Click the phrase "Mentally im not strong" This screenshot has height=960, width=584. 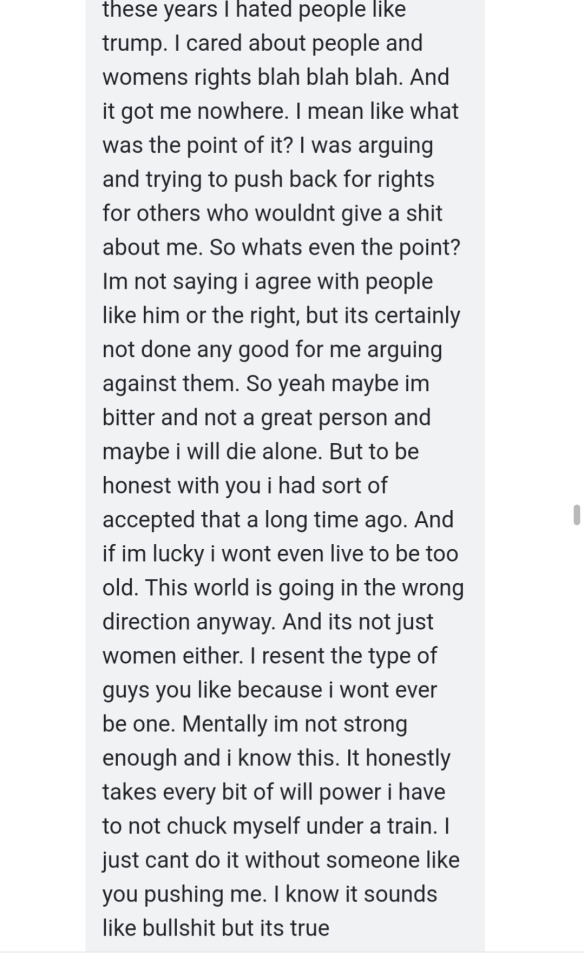pyautogui.click(x=294, y=724)
